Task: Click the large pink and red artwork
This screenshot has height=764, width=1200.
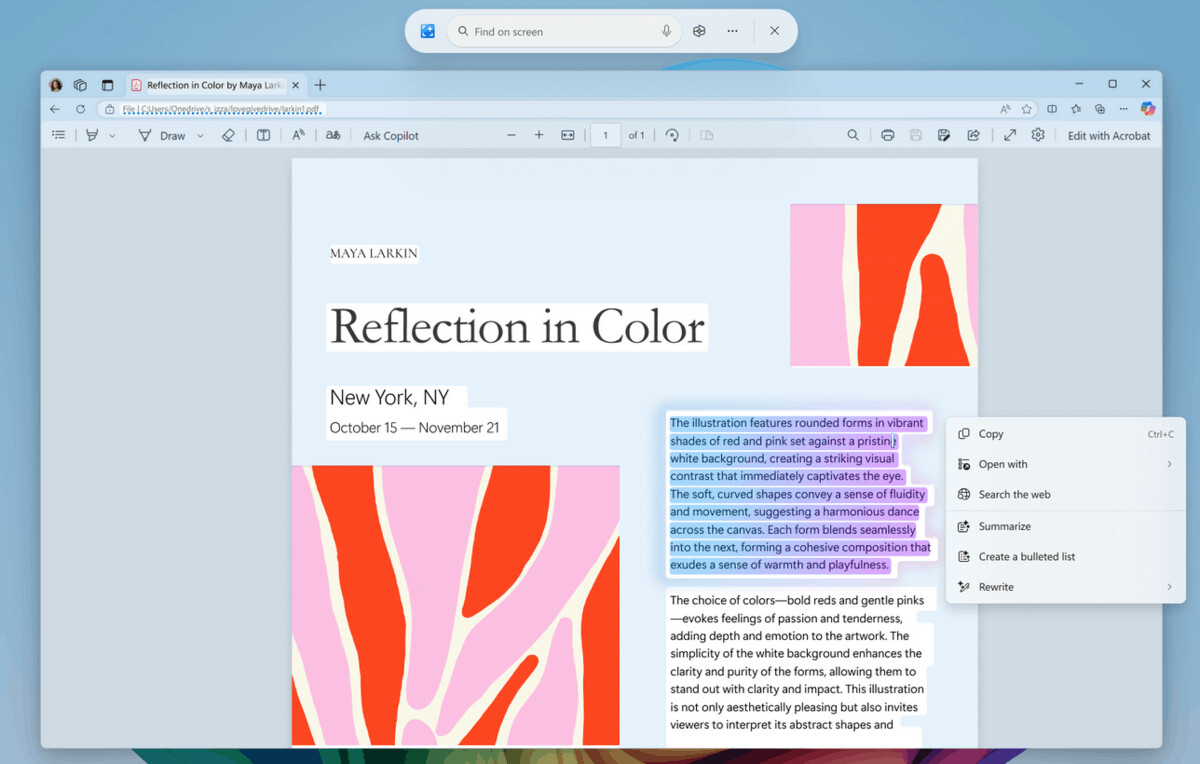Action: pos(456,606)
